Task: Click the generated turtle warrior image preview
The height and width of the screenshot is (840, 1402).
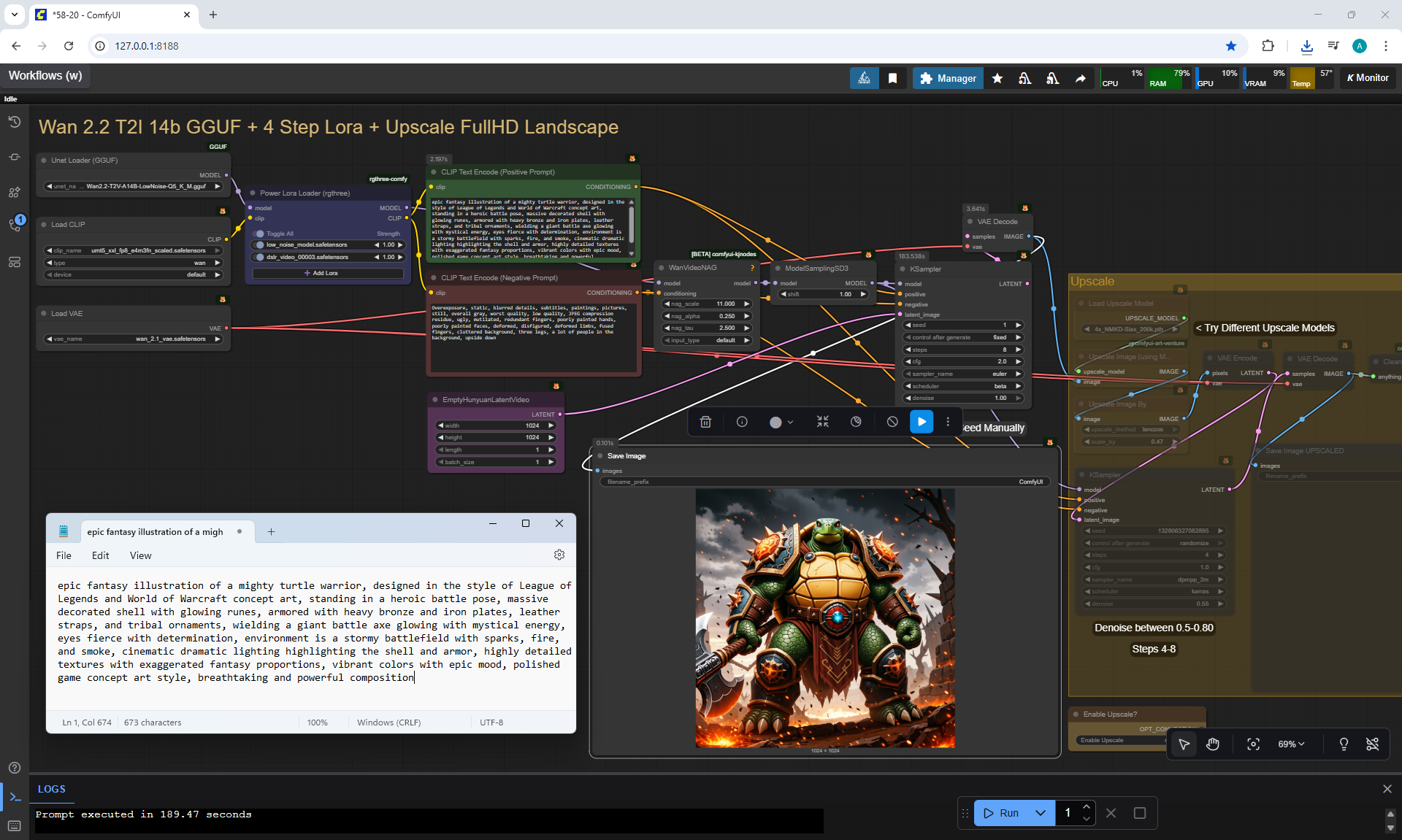Action: pyautogui.click(x=824, y=617)
